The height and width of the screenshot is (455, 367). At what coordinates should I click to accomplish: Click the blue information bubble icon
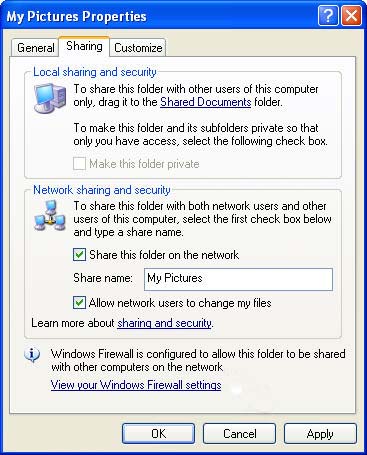tap(32, 356)
